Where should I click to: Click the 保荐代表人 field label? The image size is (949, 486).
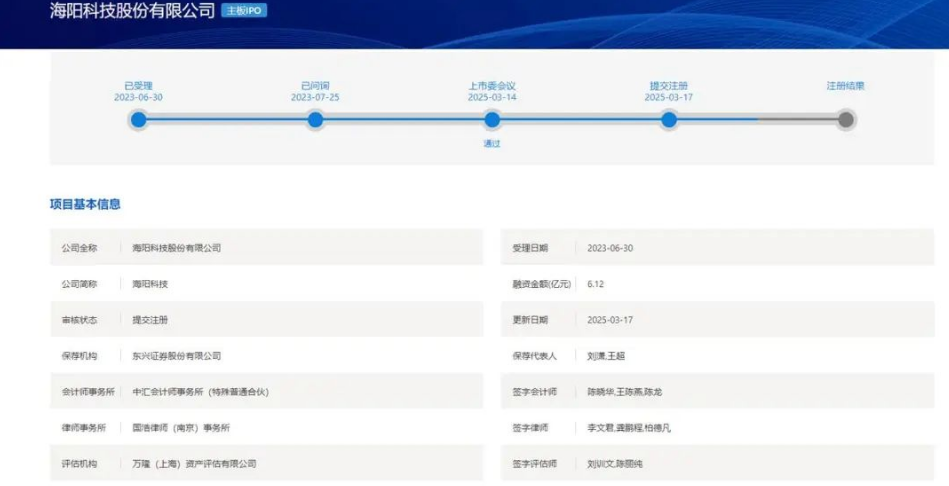tap(534, 356)
